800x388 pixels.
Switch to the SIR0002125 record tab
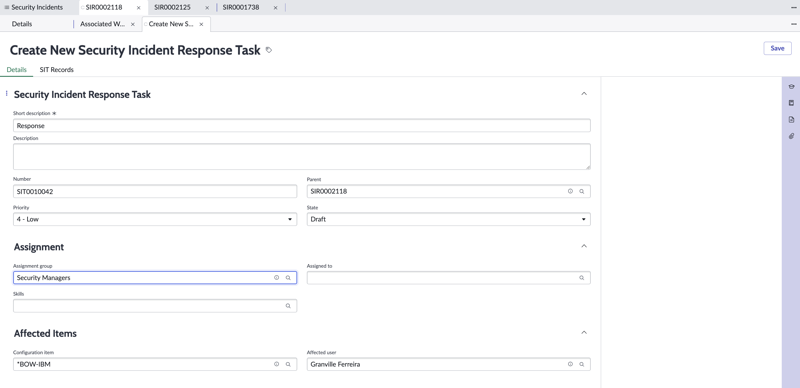(x=172, y=8)
